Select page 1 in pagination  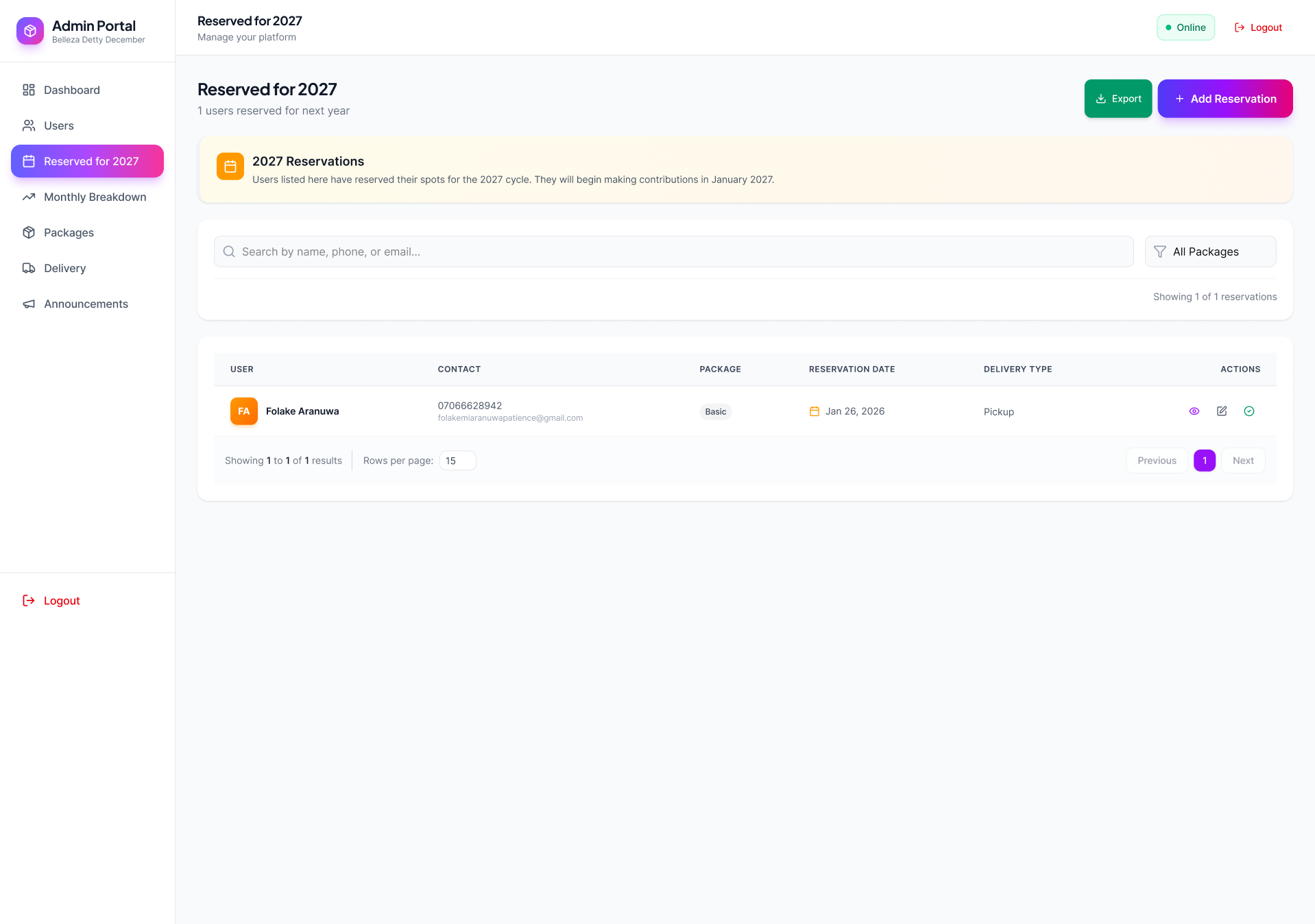pos(1204,461)
